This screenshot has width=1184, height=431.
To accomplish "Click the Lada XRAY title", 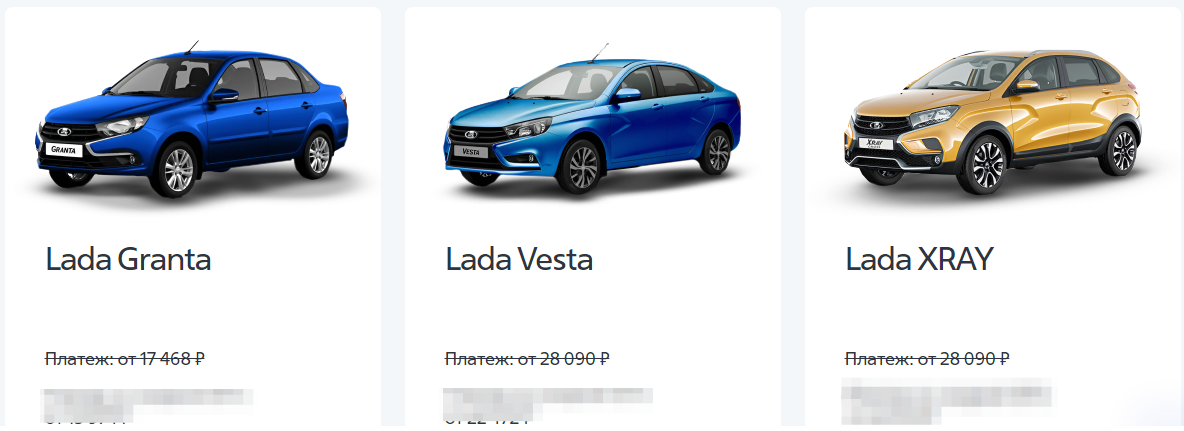I will (919, 260).
